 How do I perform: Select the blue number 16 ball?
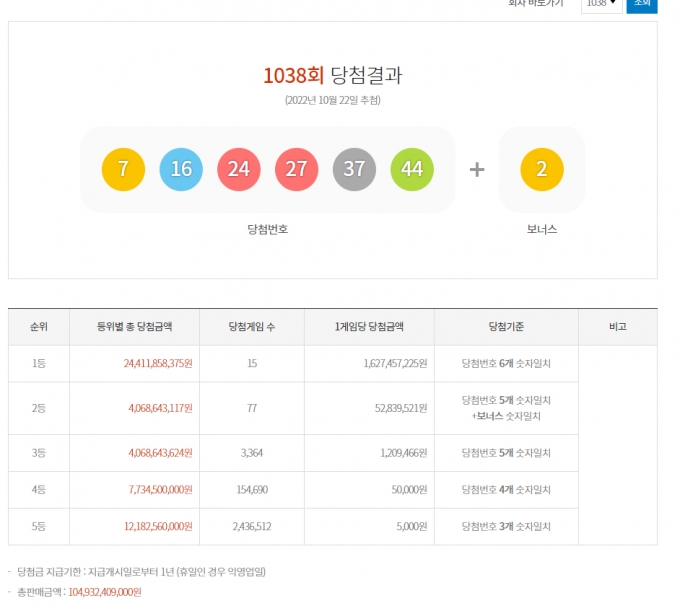coord(181,169)
